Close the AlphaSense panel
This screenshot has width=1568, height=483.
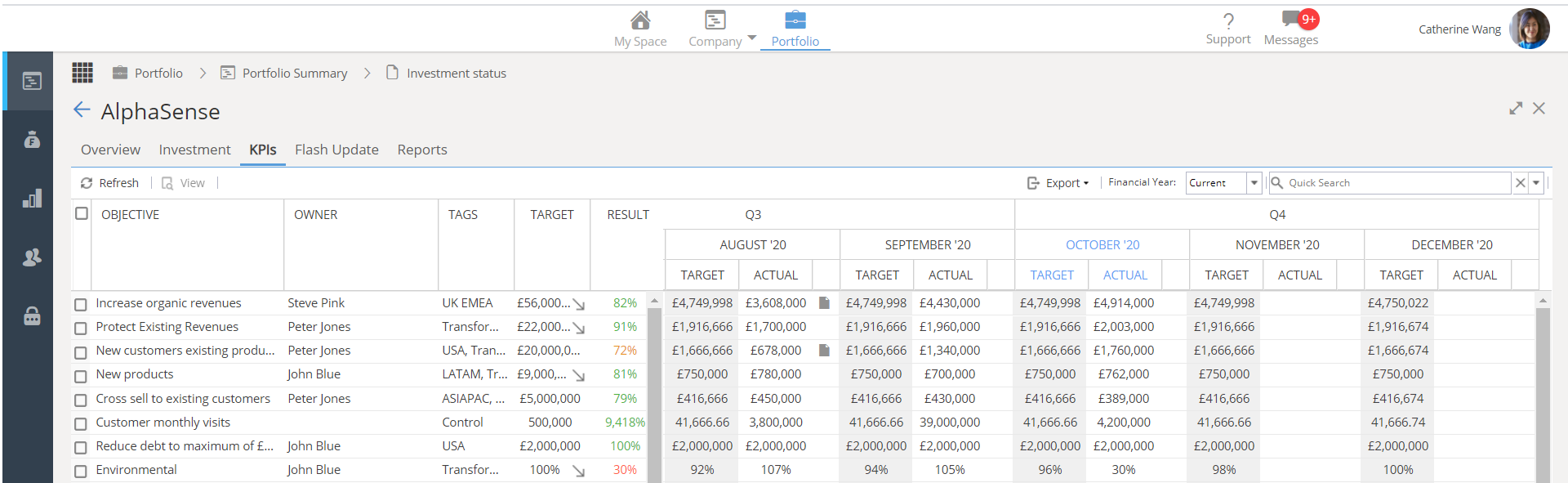[x=1539, y=108]
